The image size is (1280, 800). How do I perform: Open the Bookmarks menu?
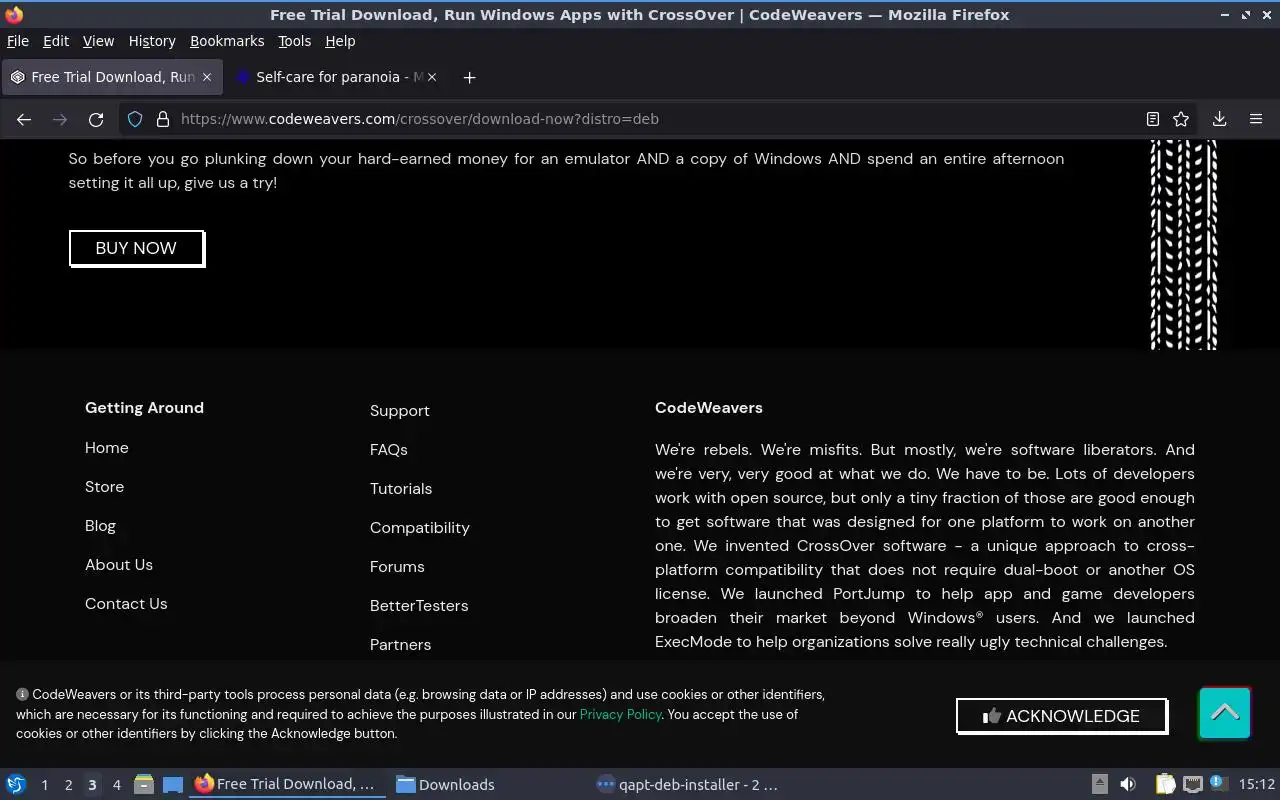click(x=227, y=41)
